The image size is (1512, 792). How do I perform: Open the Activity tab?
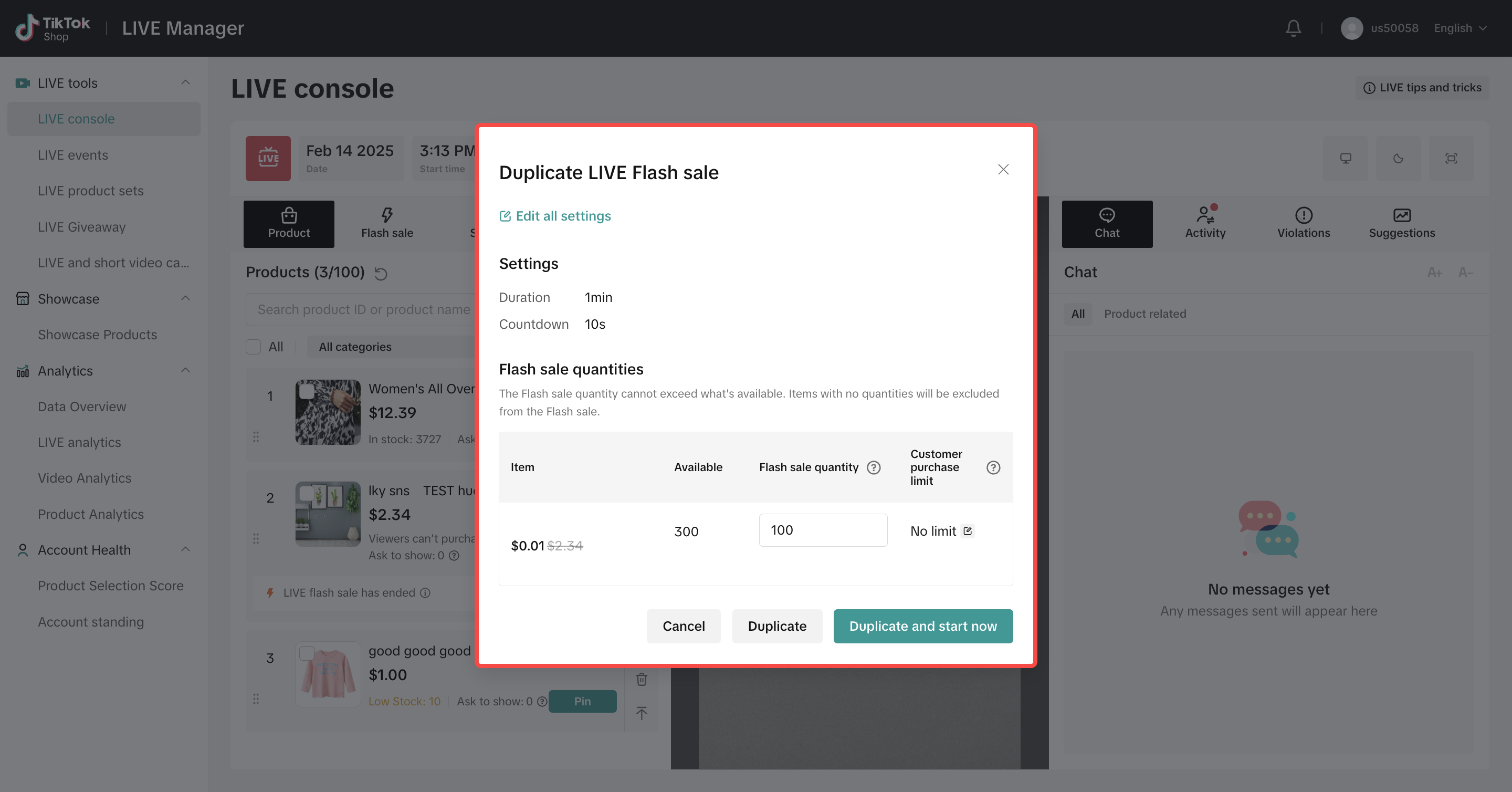[x=1205, y=224]
